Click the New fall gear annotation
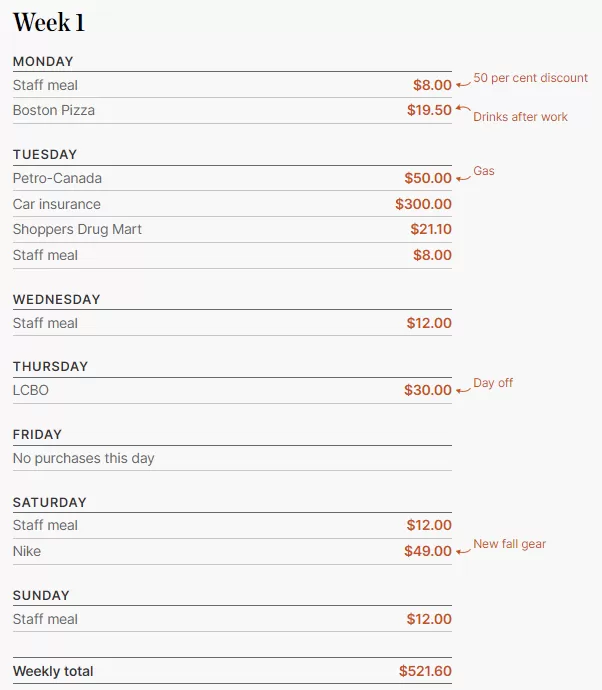The width and height of the screenshot is (602, 690). tap(510, 544)
